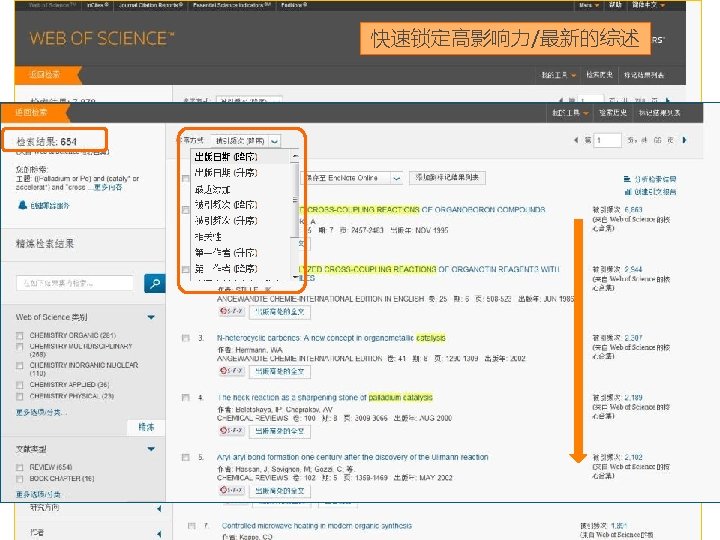Click the magnifier search button in refine panel

(x=154, y=283)
